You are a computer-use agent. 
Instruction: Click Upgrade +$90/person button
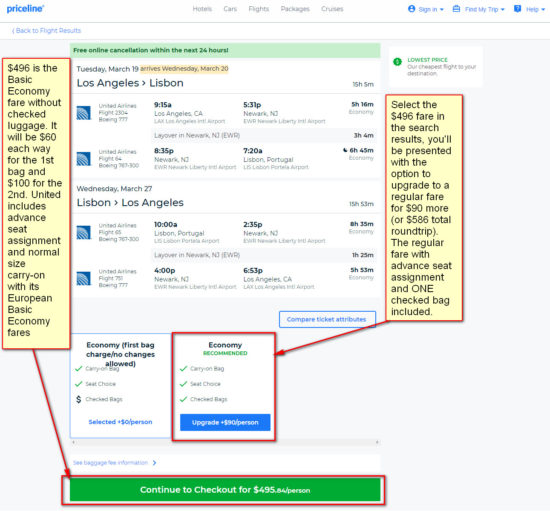(x=225, y=422)
